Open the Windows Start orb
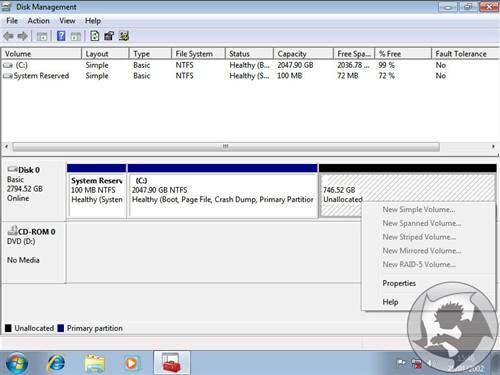This screenshot has height=375, width=500. tap(17, 363)
